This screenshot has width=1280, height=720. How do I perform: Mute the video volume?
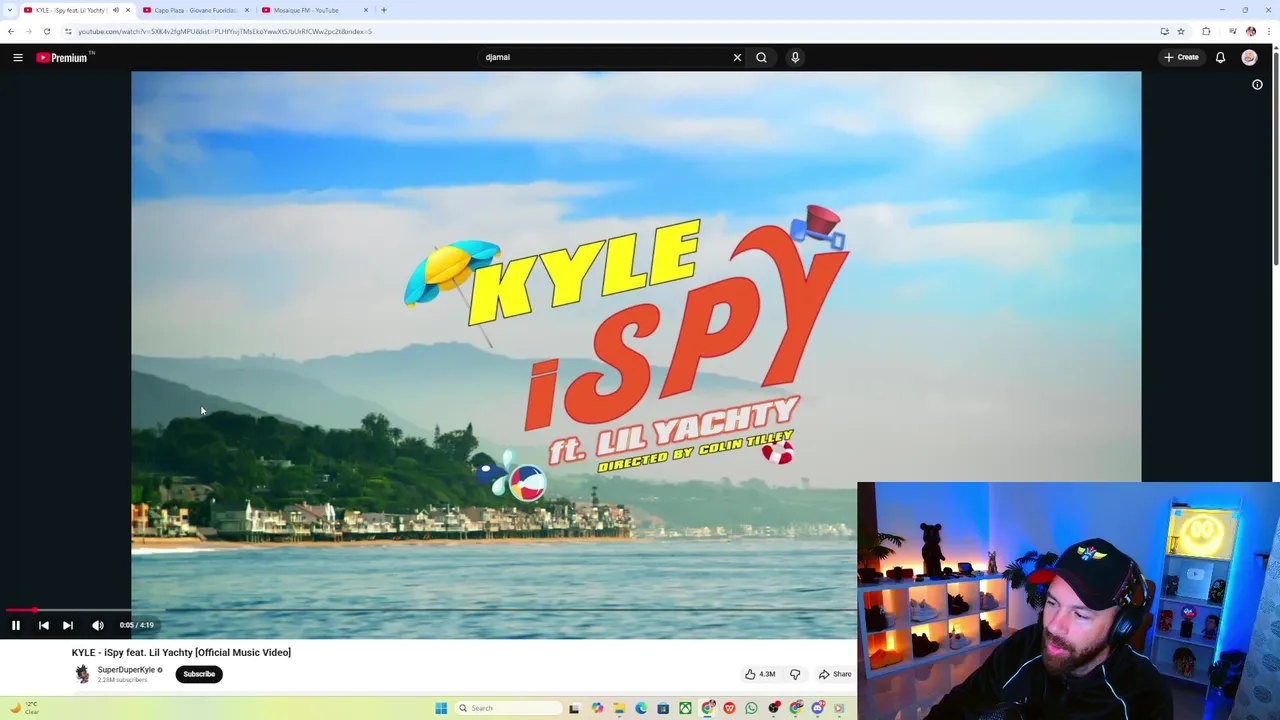(x=98, y=625)
